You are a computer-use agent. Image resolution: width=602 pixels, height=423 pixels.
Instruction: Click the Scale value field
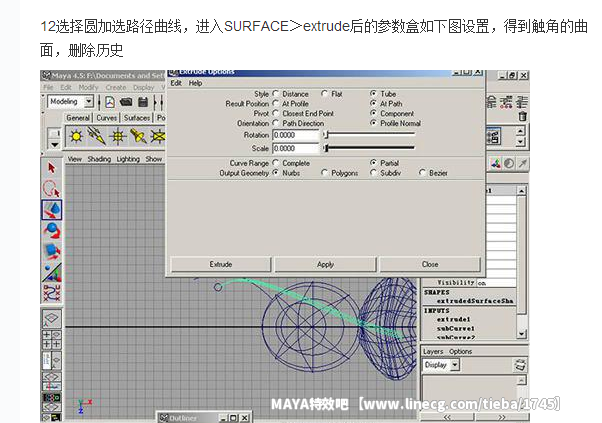[x=296, y=148]
